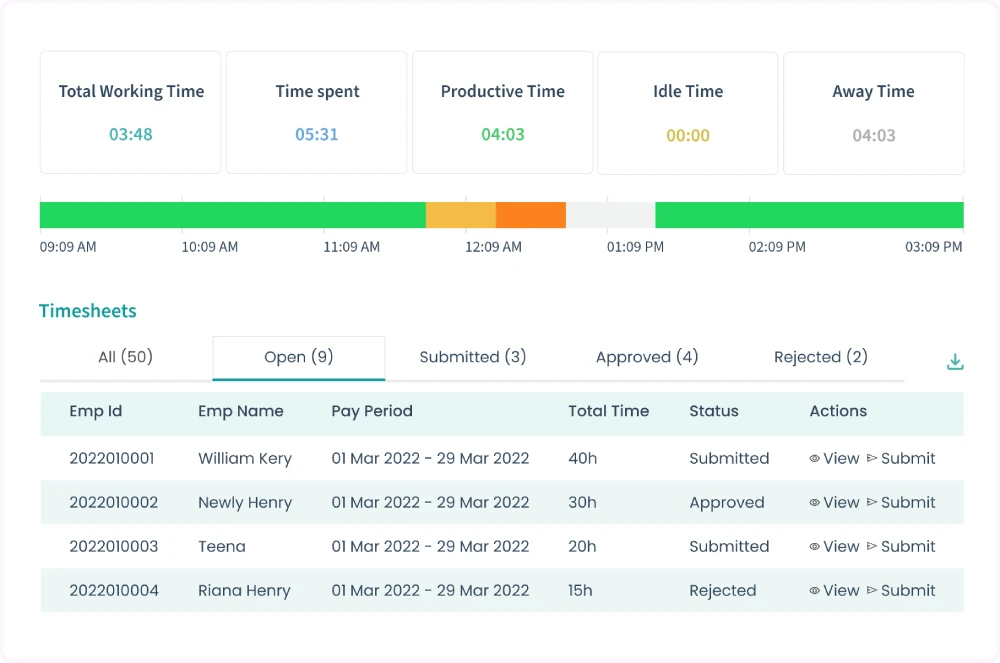Image resolution: width=1000 pixels, height=663 pixels.
Task: Click the Status column header
Action: 714,411
